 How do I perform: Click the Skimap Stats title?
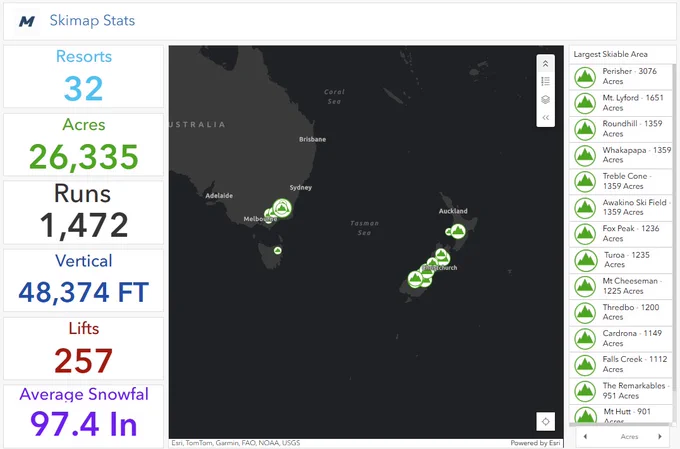(92, 20)
